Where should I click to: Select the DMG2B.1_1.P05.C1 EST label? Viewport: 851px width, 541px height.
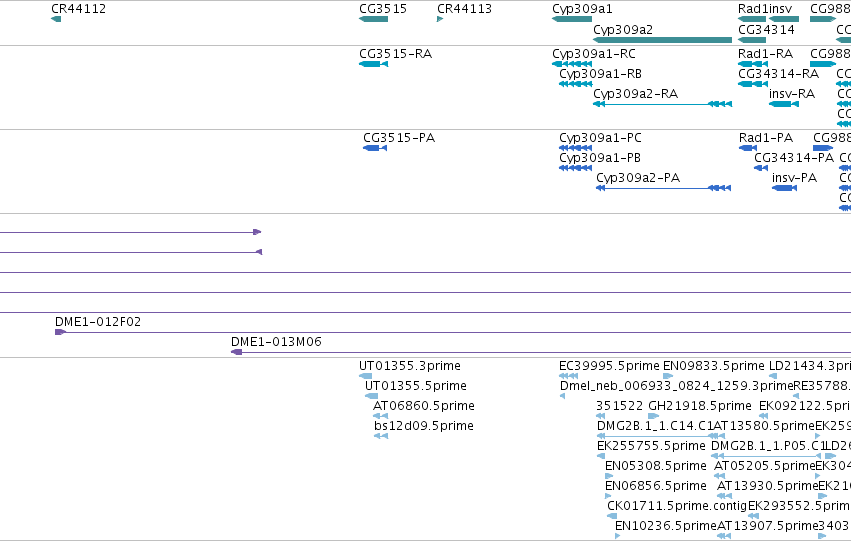click(768, 446)
